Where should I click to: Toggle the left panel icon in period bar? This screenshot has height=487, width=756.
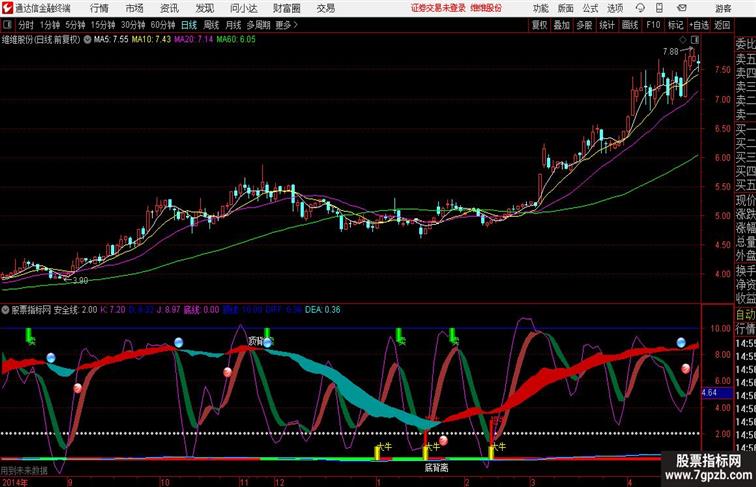[x=7, y=25]
